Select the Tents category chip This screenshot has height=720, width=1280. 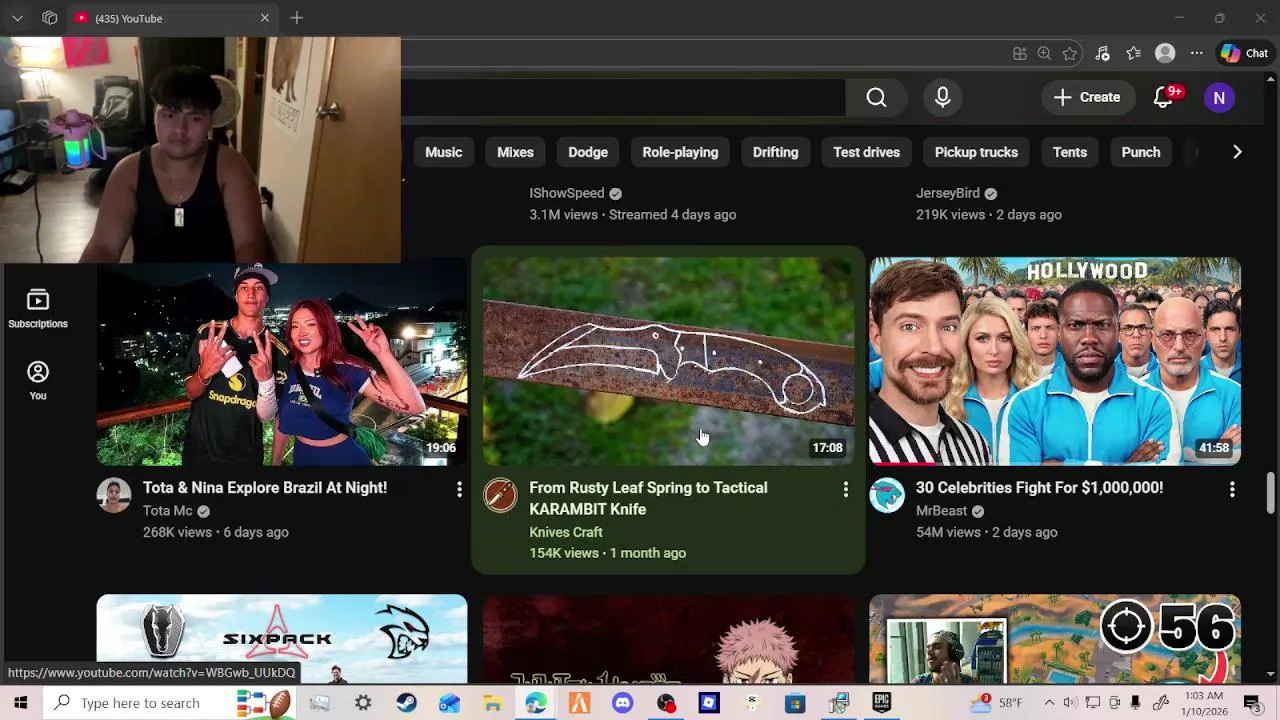pos(1069,152)
